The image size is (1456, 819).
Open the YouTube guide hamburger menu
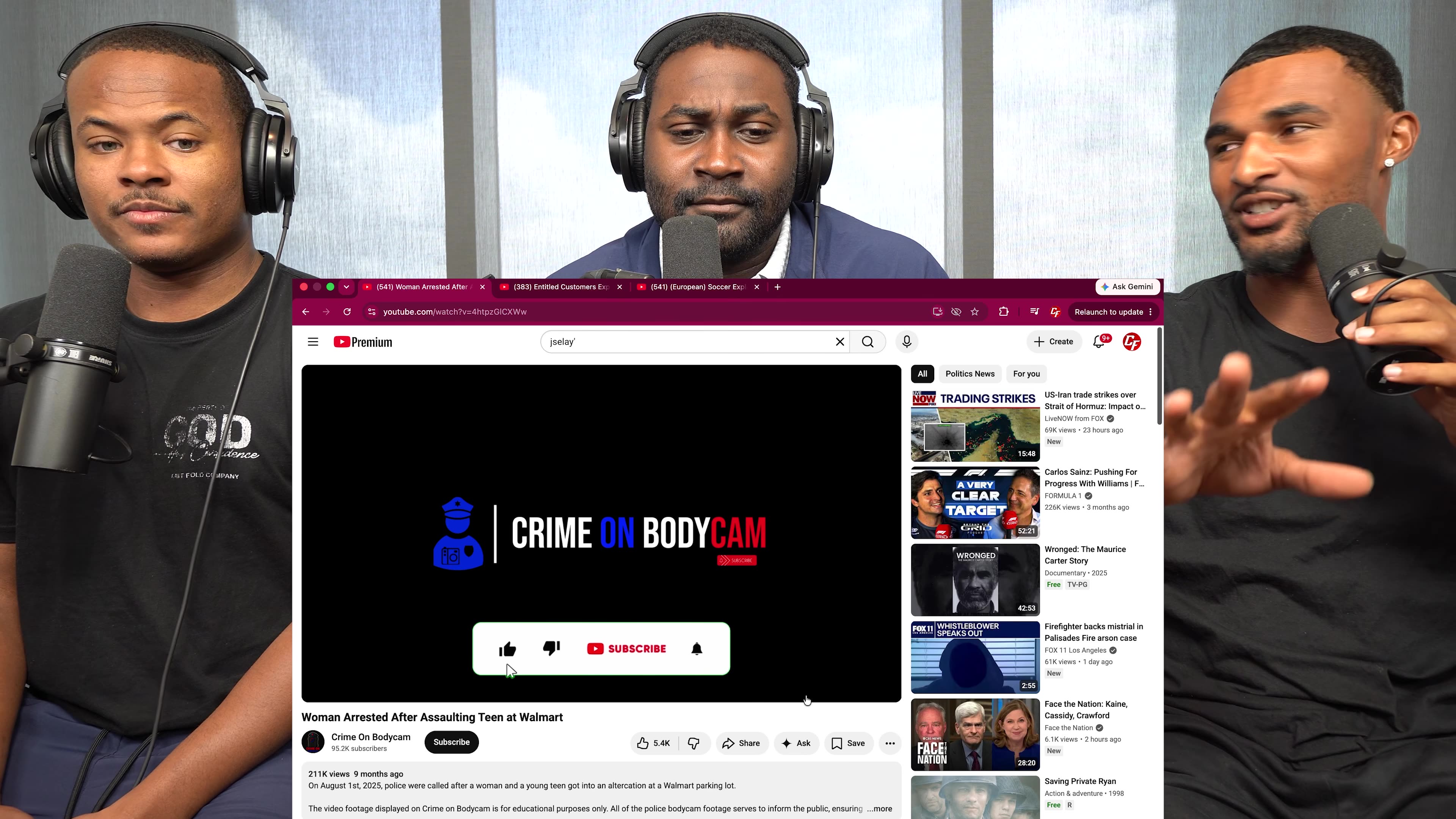pos(313,342)
